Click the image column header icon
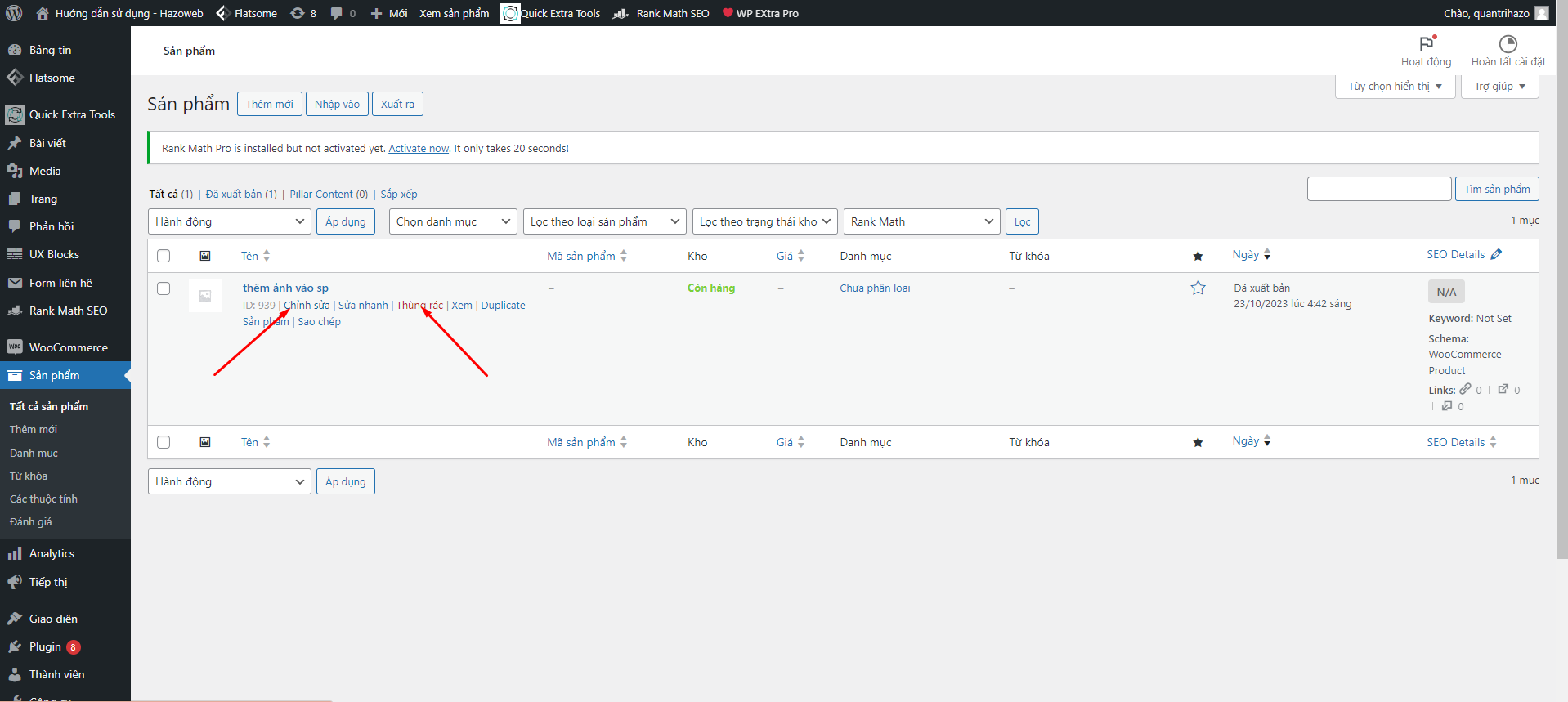 tap(205, 256)
